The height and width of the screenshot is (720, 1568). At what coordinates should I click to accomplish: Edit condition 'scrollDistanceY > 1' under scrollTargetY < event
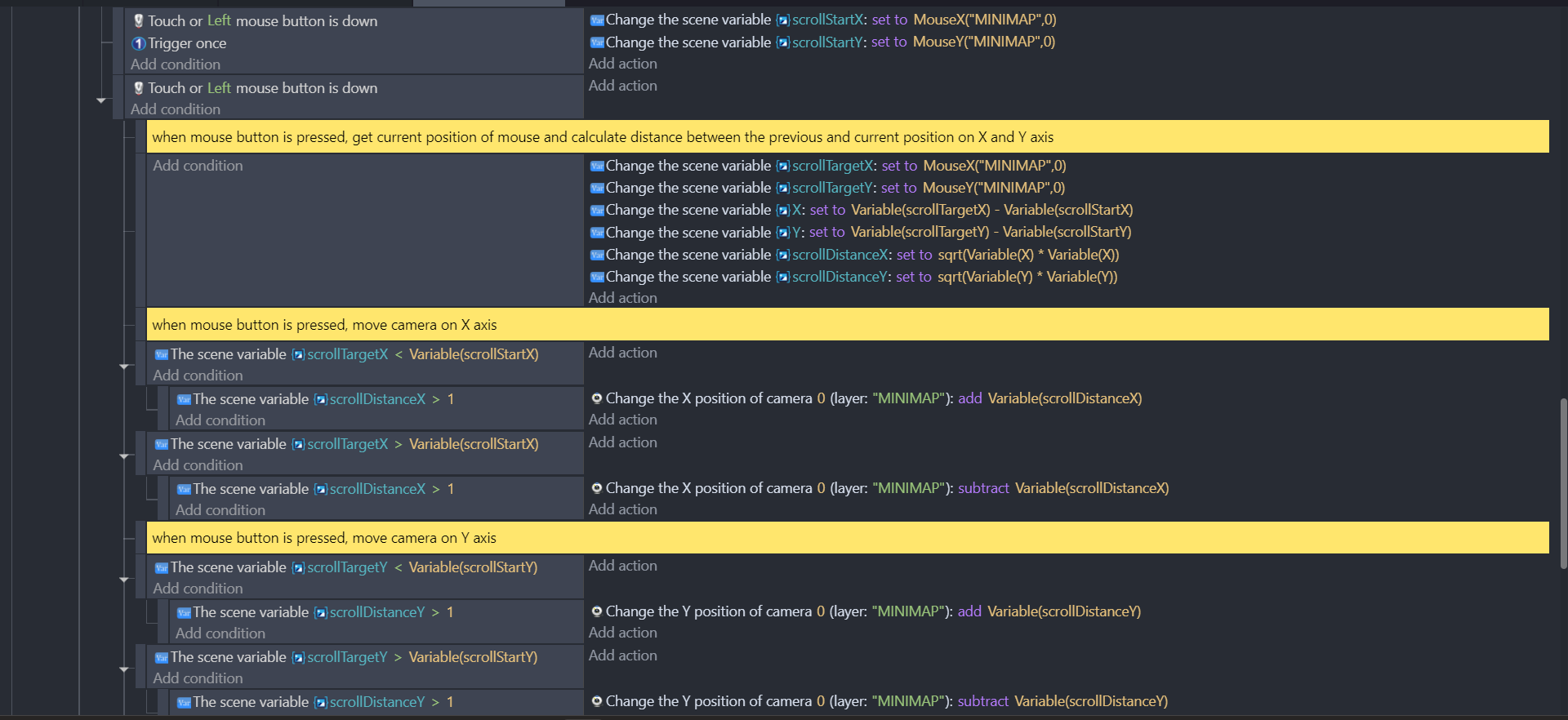click(315, 612)
